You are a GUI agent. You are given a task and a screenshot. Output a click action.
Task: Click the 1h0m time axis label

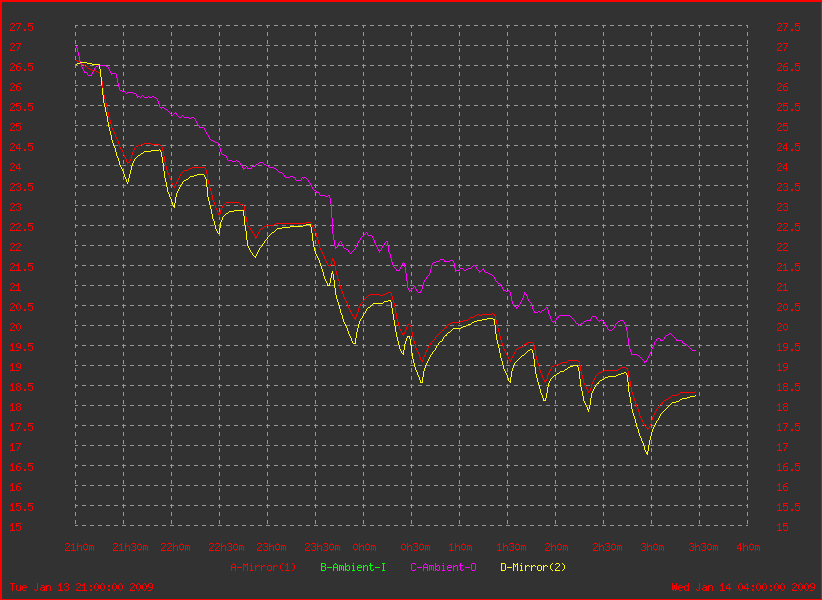pos(460,547)
